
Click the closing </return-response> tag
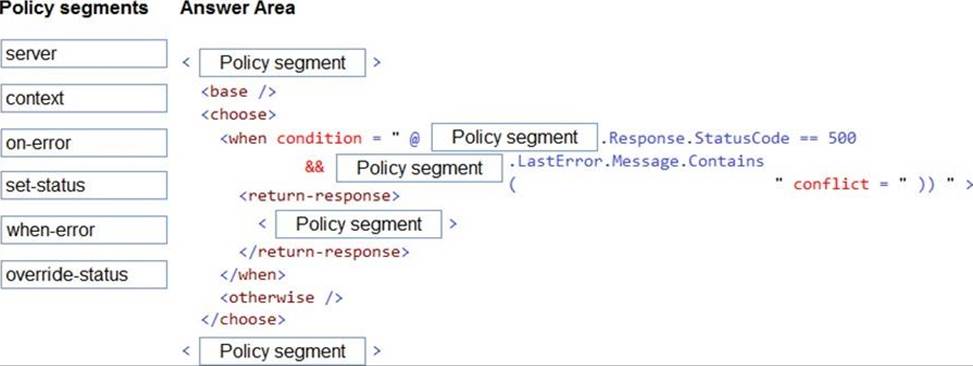point(324,252)
